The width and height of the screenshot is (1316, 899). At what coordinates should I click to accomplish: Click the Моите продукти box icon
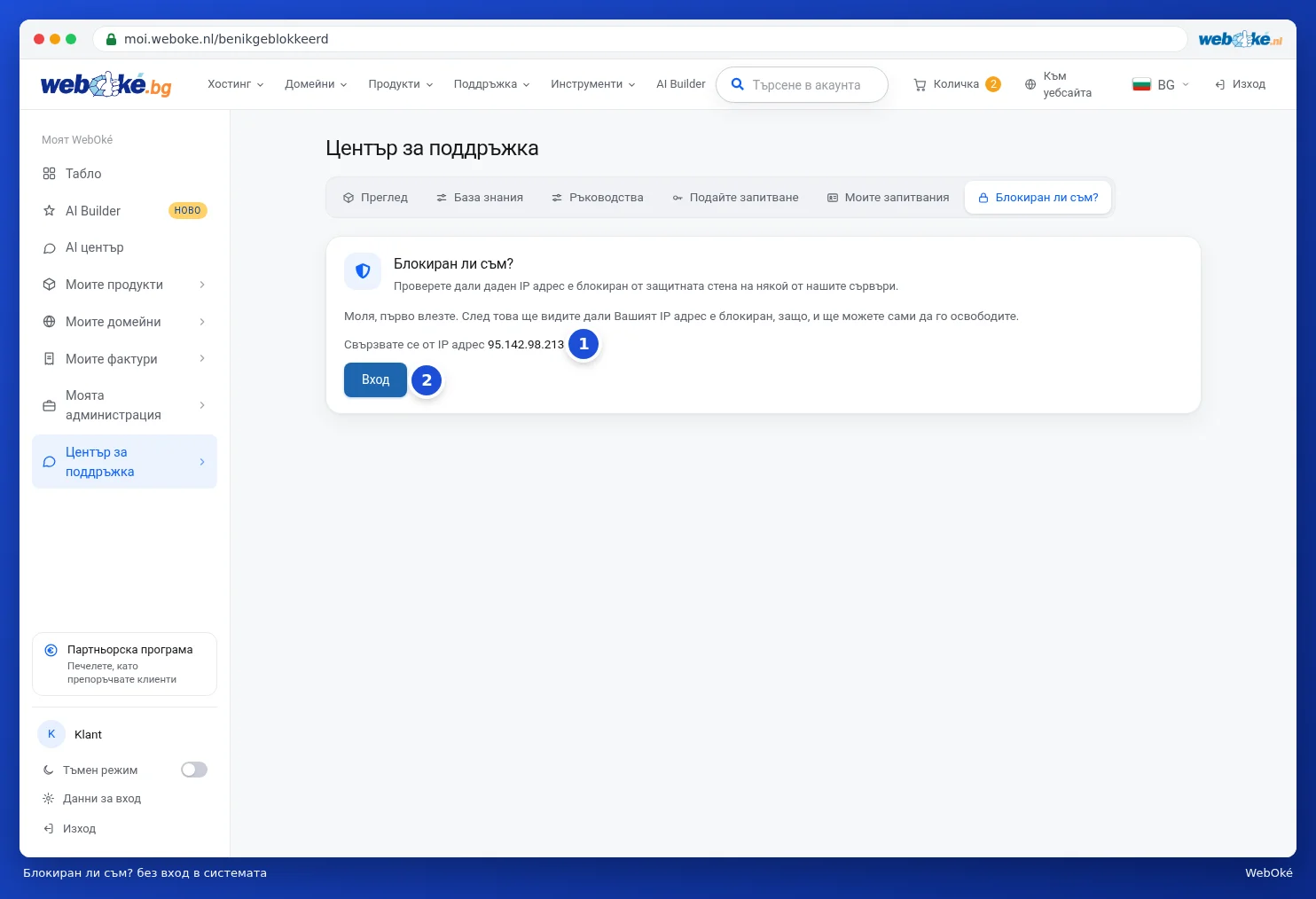(x=50, y=285)
